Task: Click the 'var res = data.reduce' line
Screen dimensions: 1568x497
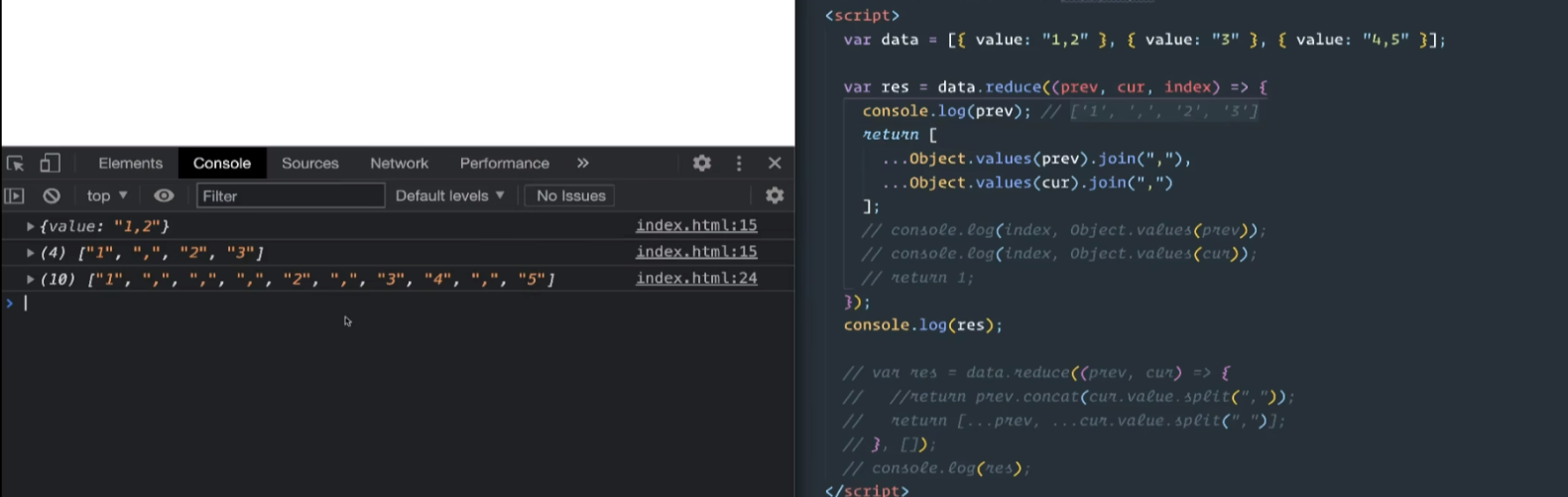Action: [x=1055, y=87]
